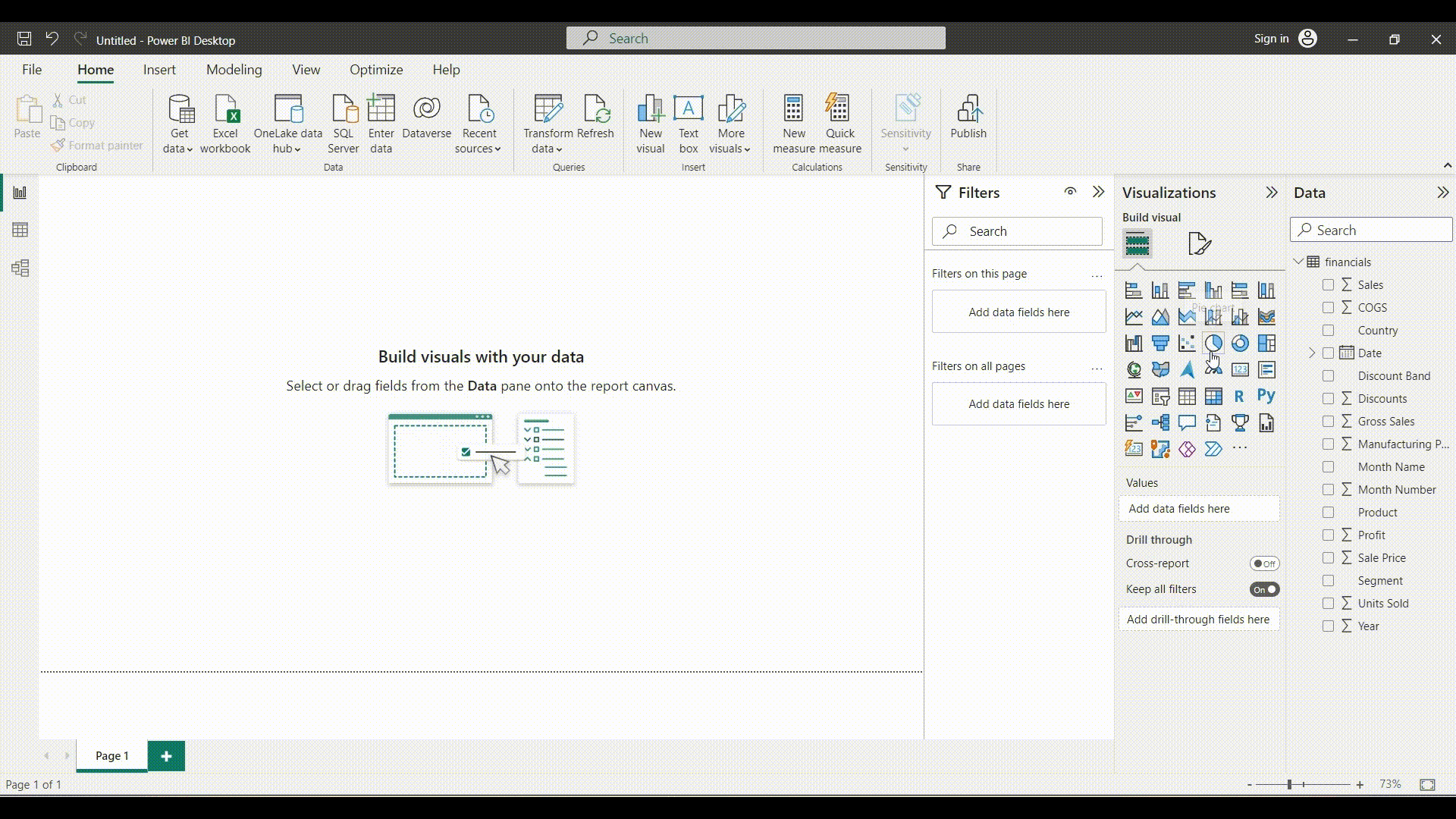Open the File menu
This screenshot has width=1456, height=819.
coord(32,70)
